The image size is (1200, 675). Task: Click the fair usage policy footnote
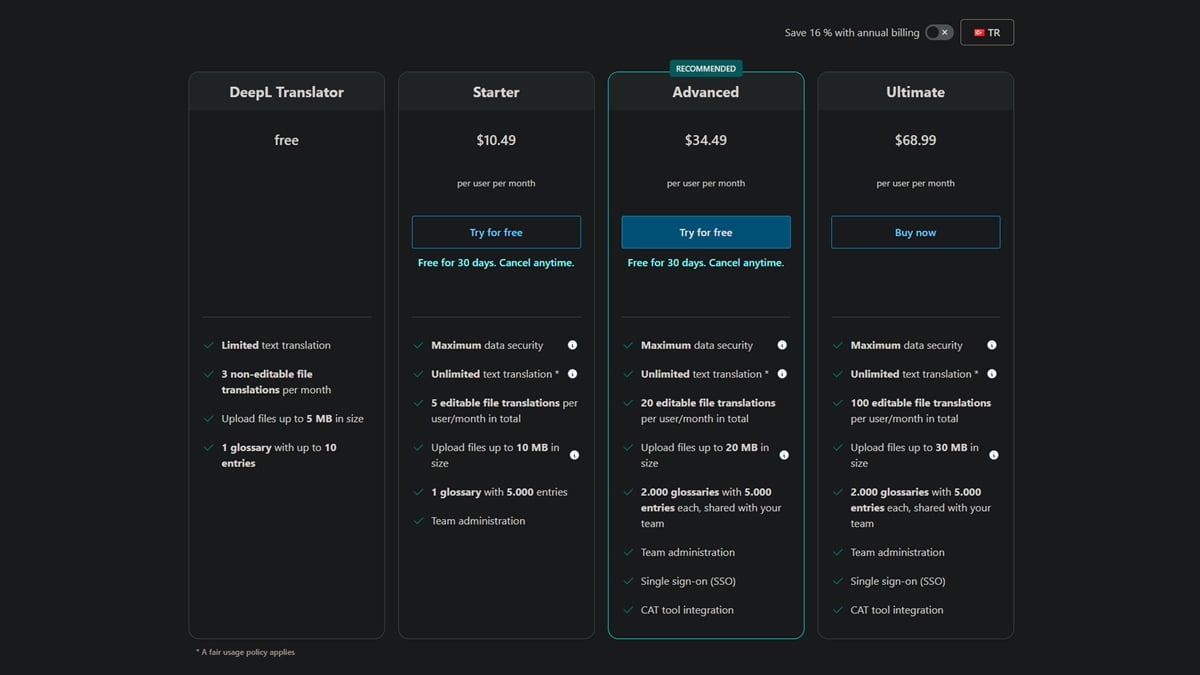point(245,652)
